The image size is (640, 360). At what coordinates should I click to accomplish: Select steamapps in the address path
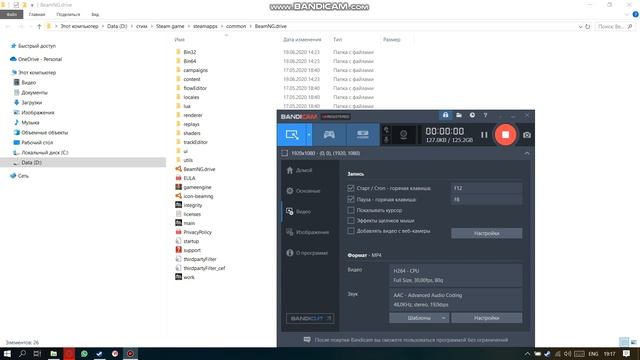(x=205, y=26)
